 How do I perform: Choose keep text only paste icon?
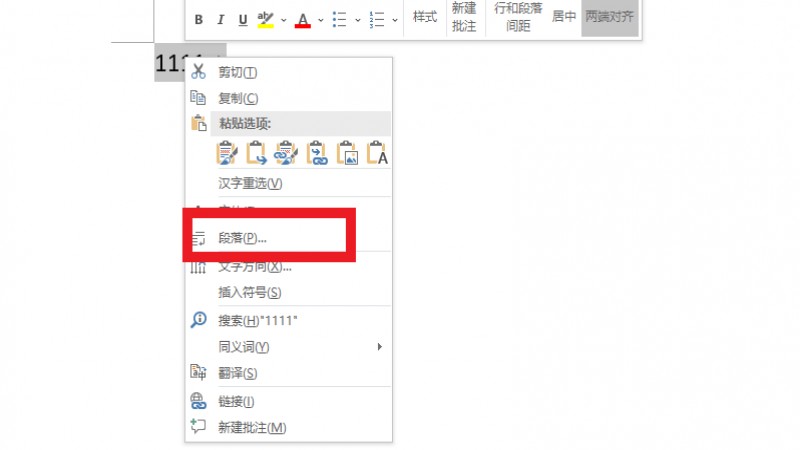coord(377,153)
